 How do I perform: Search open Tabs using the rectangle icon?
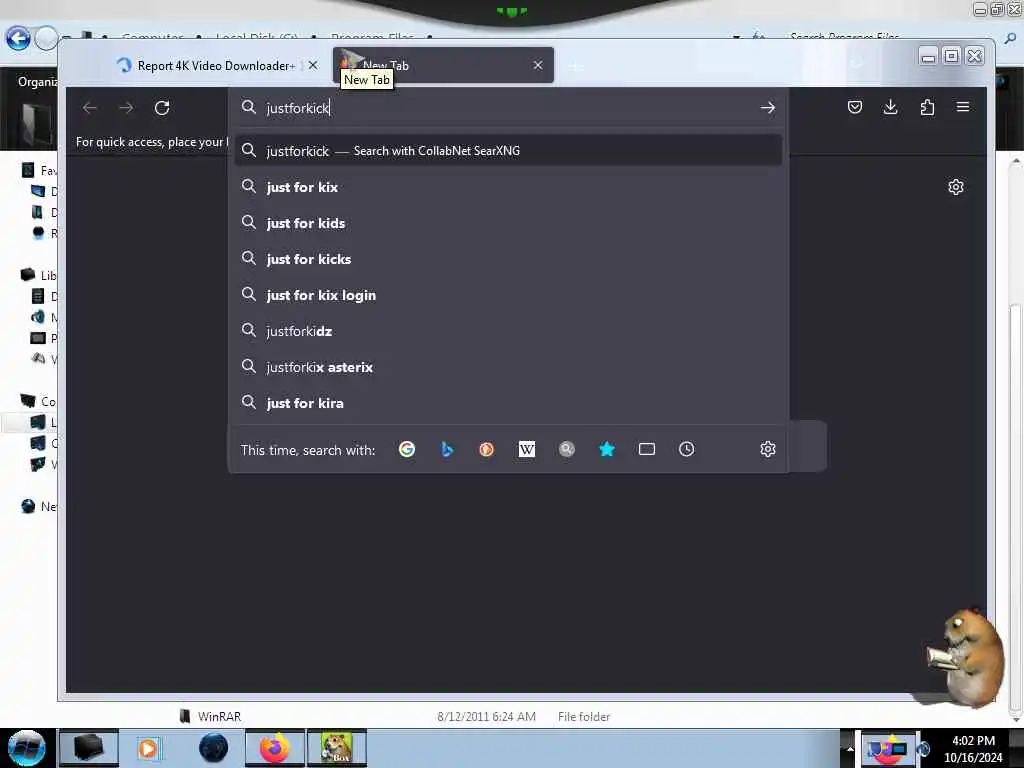click(x=647, y=449)
